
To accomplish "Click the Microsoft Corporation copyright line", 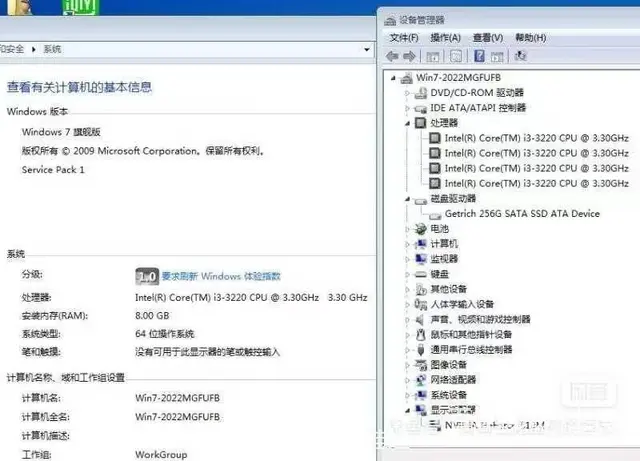I will 143,151.
